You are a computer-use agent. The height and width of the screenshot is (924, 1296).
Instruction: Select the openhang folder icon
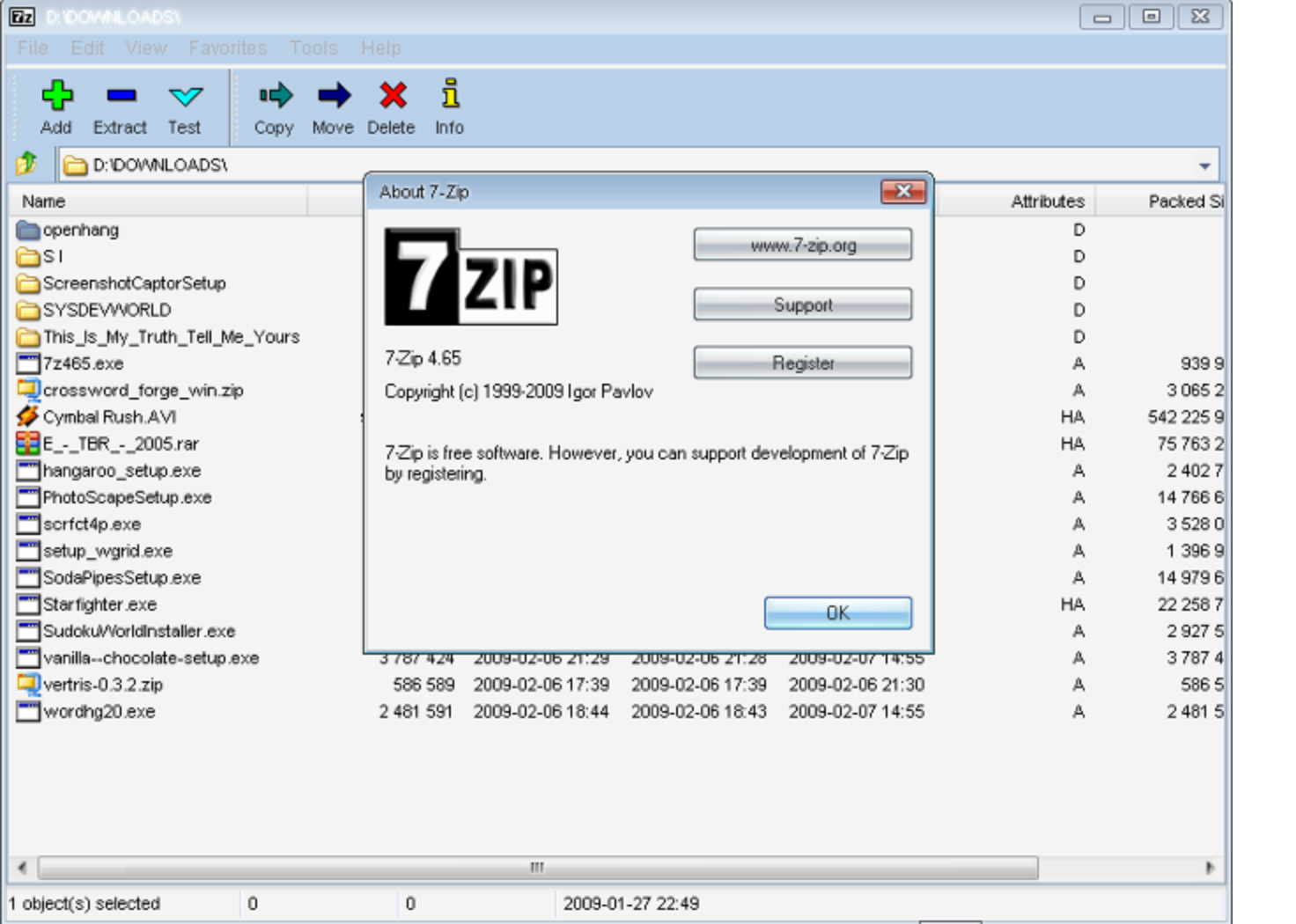point(28,231)
